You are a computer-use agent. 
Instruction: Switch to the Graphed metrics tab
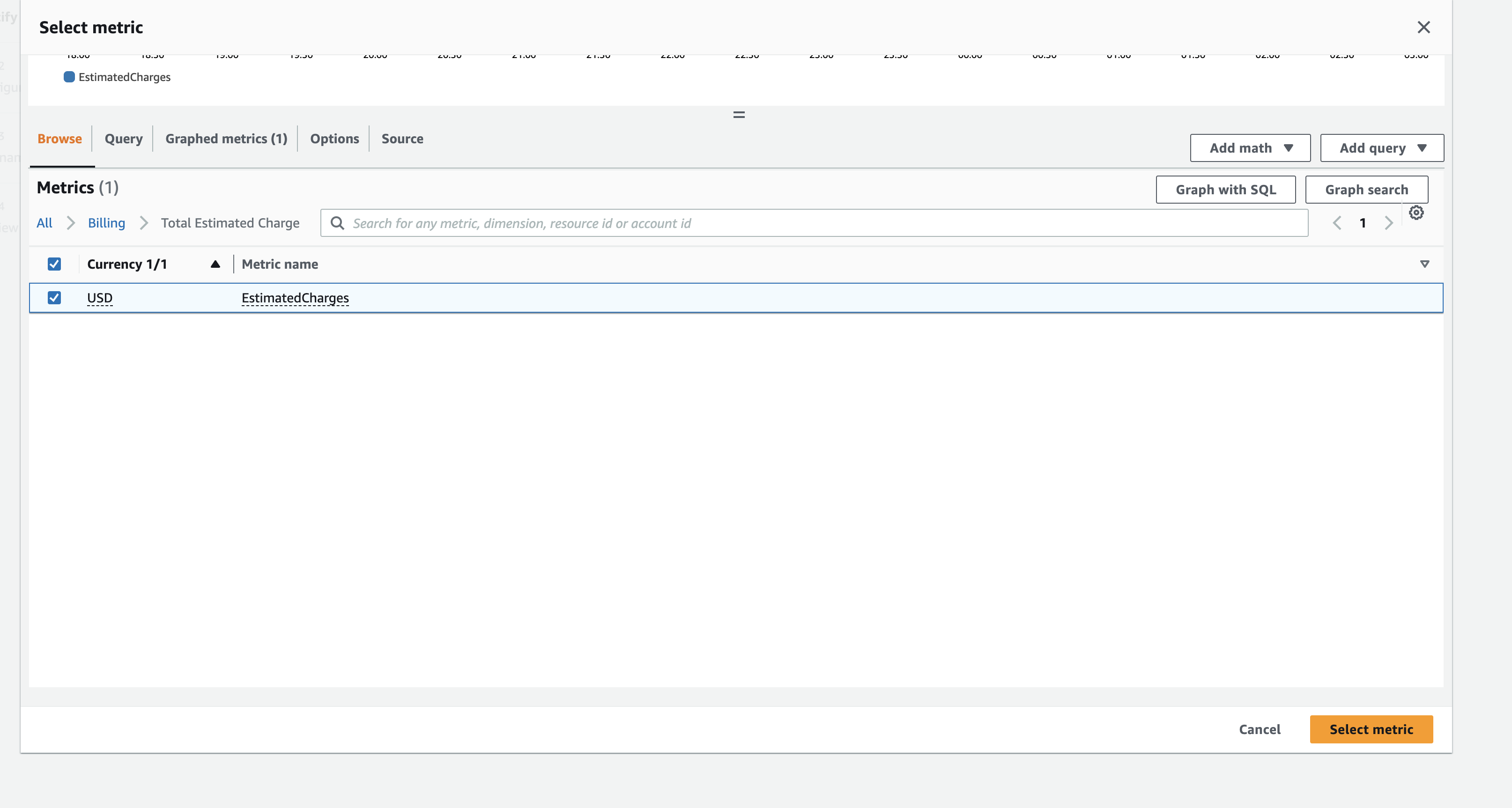point(226,139)
